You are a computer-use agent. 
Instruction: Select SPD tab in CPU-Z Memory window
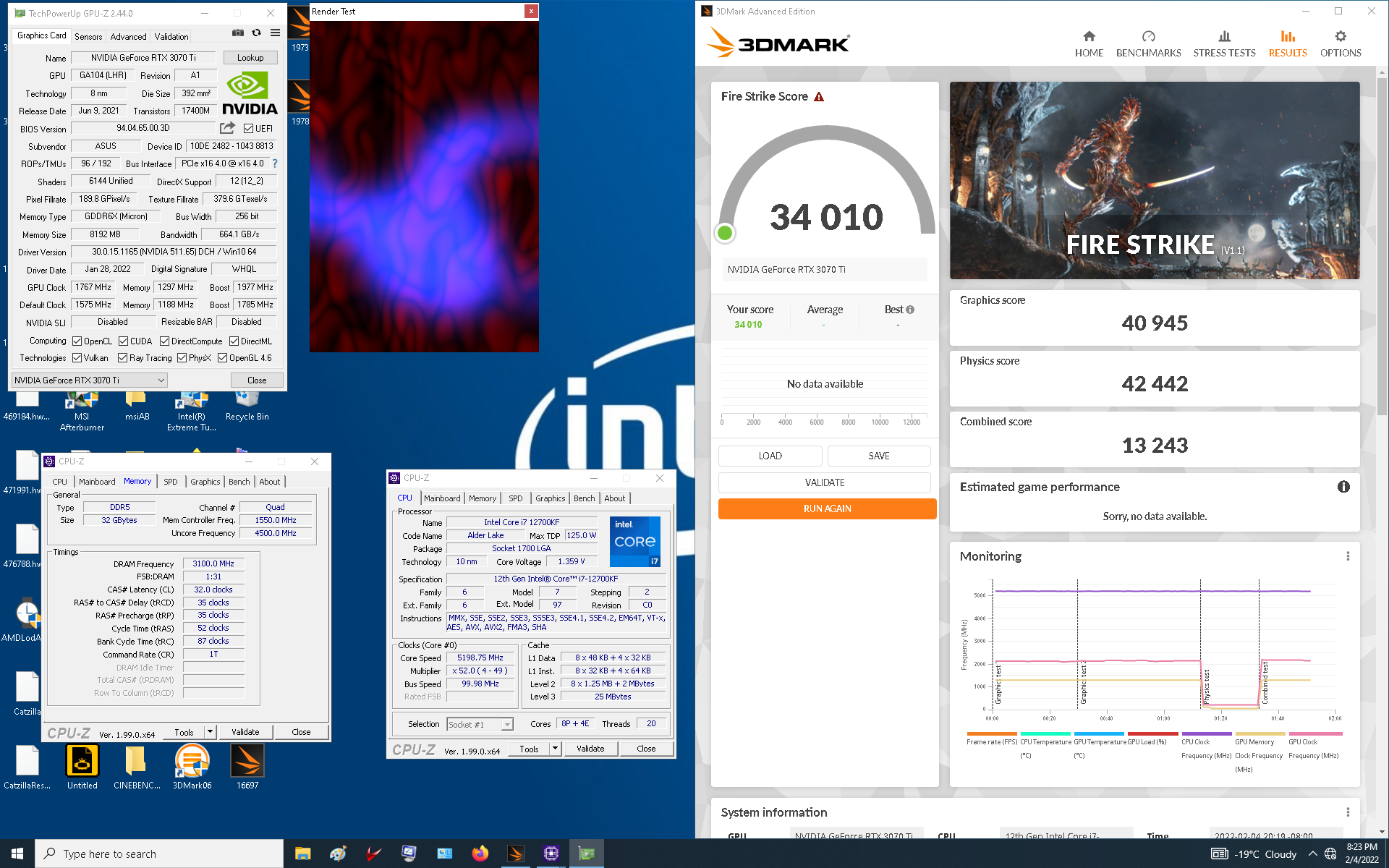click(171, 482)
